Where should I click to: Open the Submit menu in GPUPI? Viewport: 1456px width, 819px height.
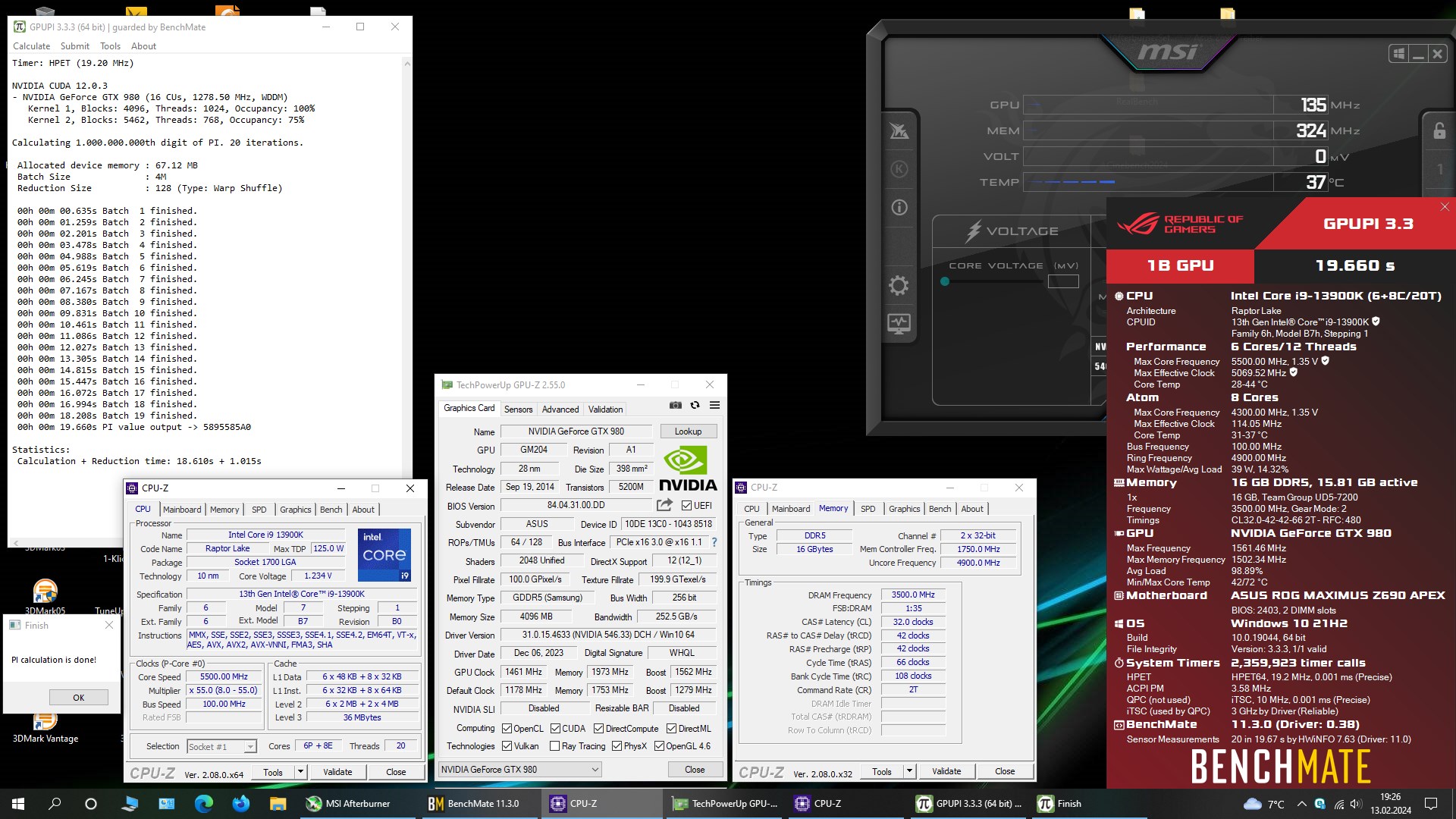tap(75, 46)
